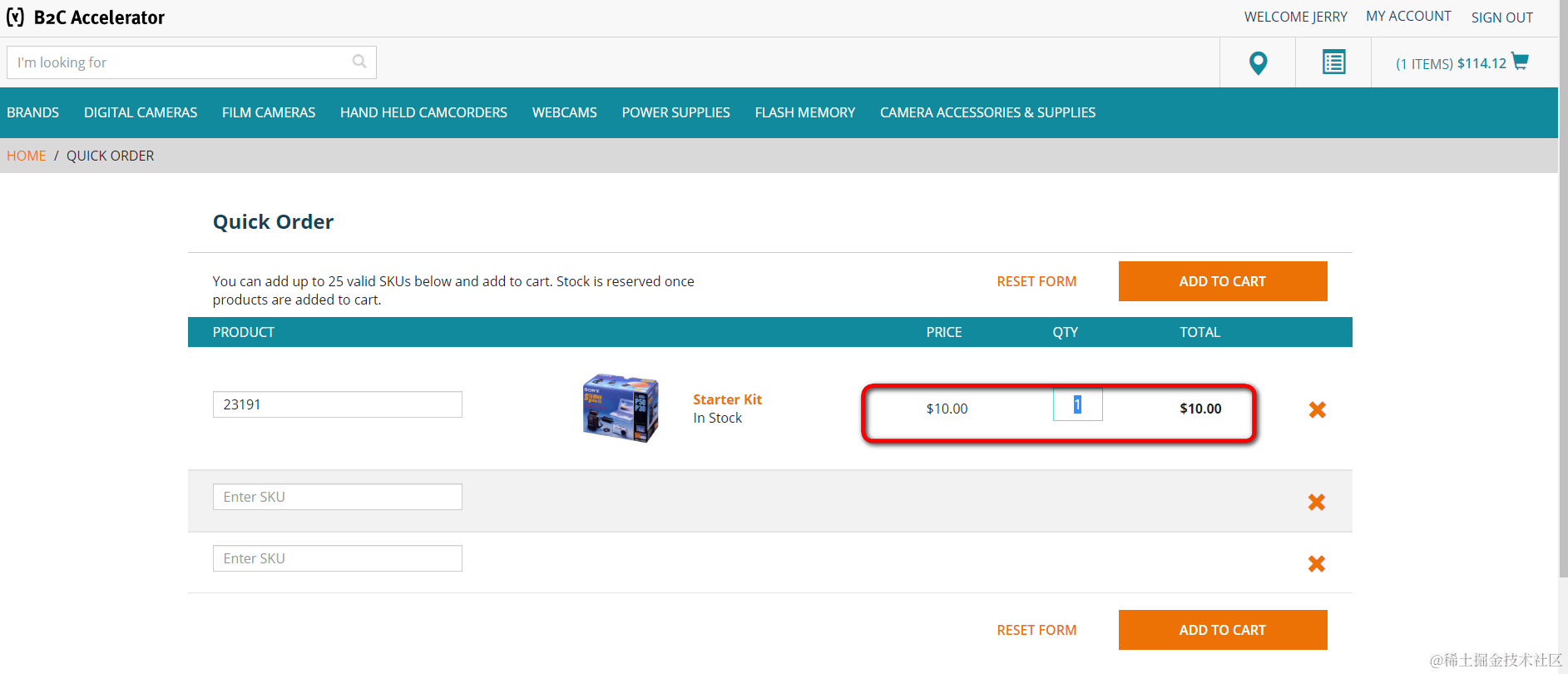Click the QTY column header
The height and width of the screenshot is (674, 1568).
click(1065, 332)
